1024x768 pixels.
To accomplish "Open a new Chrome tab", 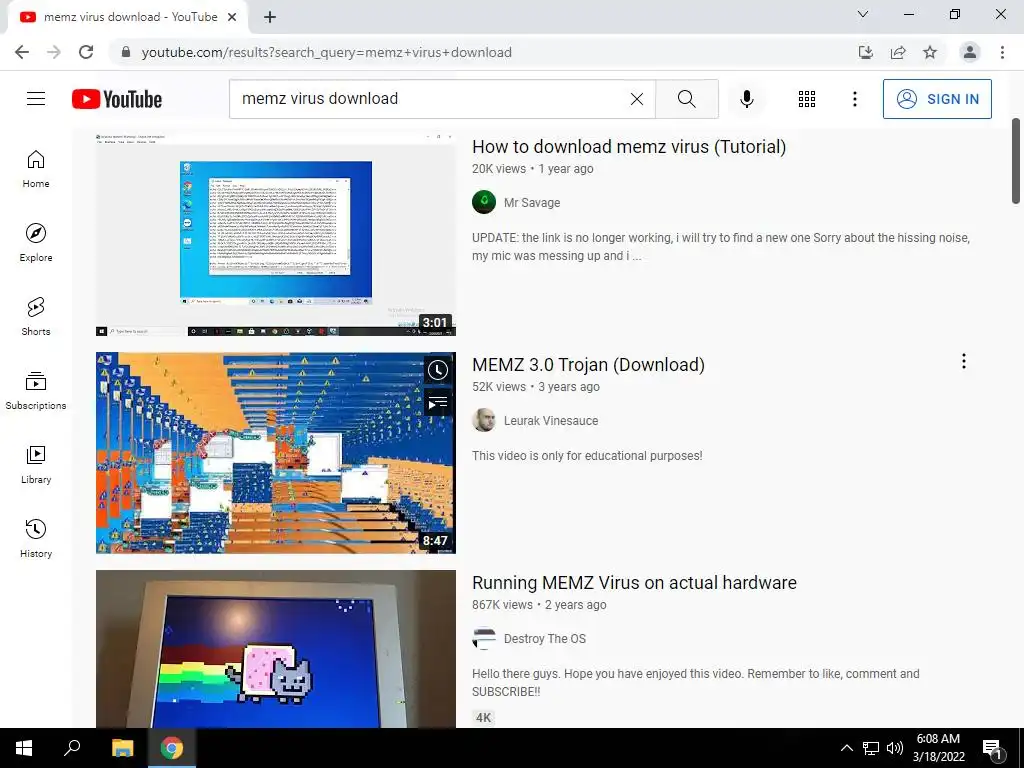I will (x=270, y=17).
